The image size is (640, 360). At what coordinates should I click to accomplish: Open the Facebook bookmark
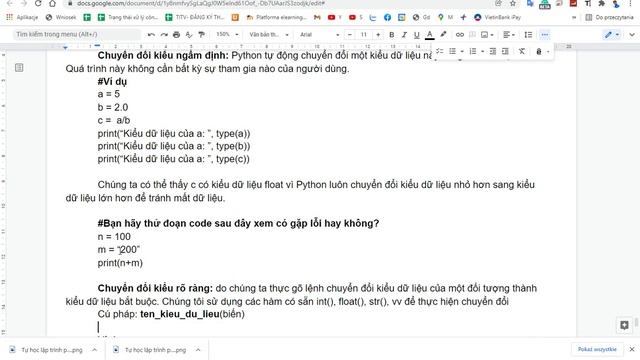coord(387,17)
